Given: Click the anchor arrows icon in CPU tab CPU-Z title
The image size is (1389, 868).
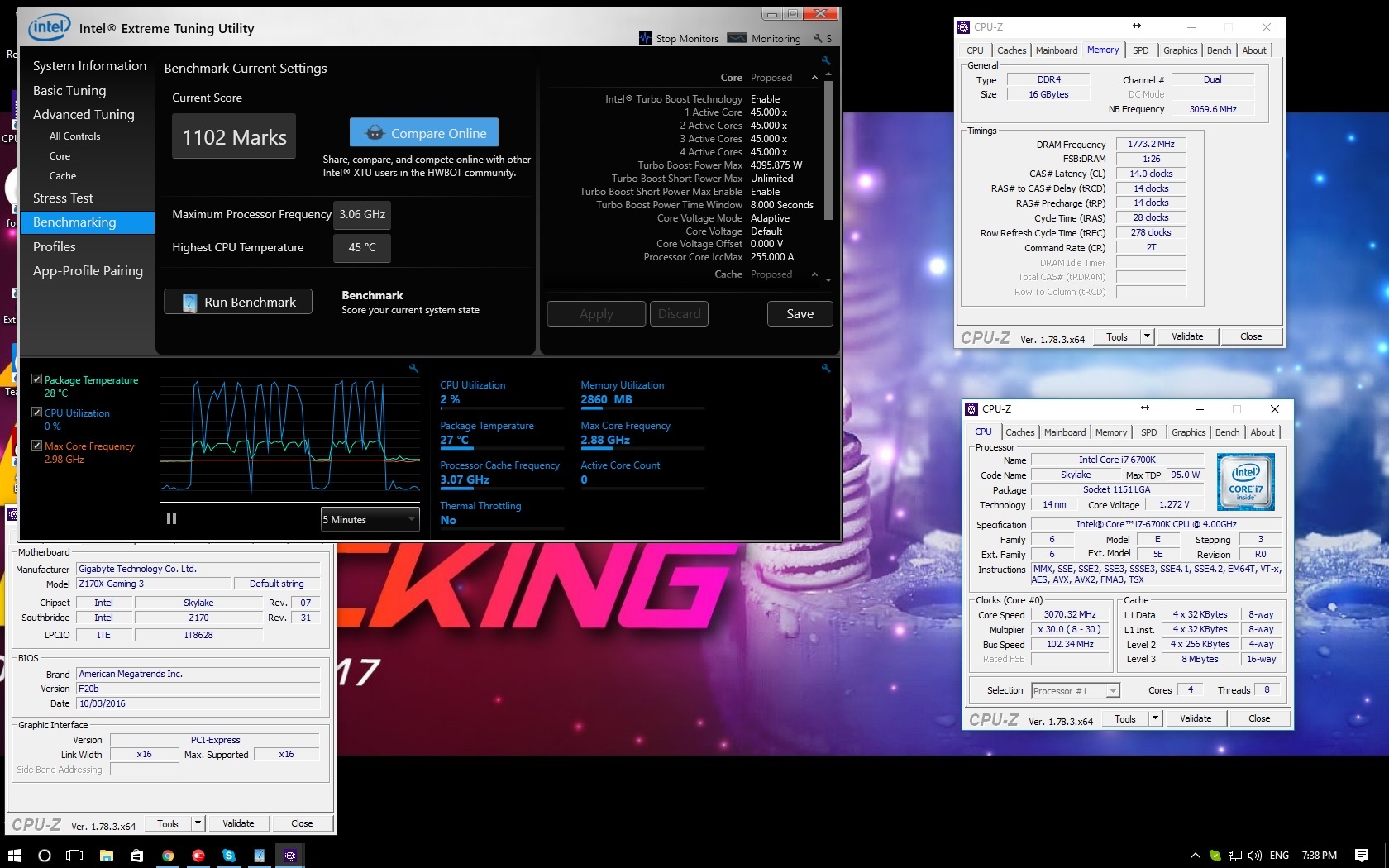Looking at the screenshot, I should tap(1144, 408).
